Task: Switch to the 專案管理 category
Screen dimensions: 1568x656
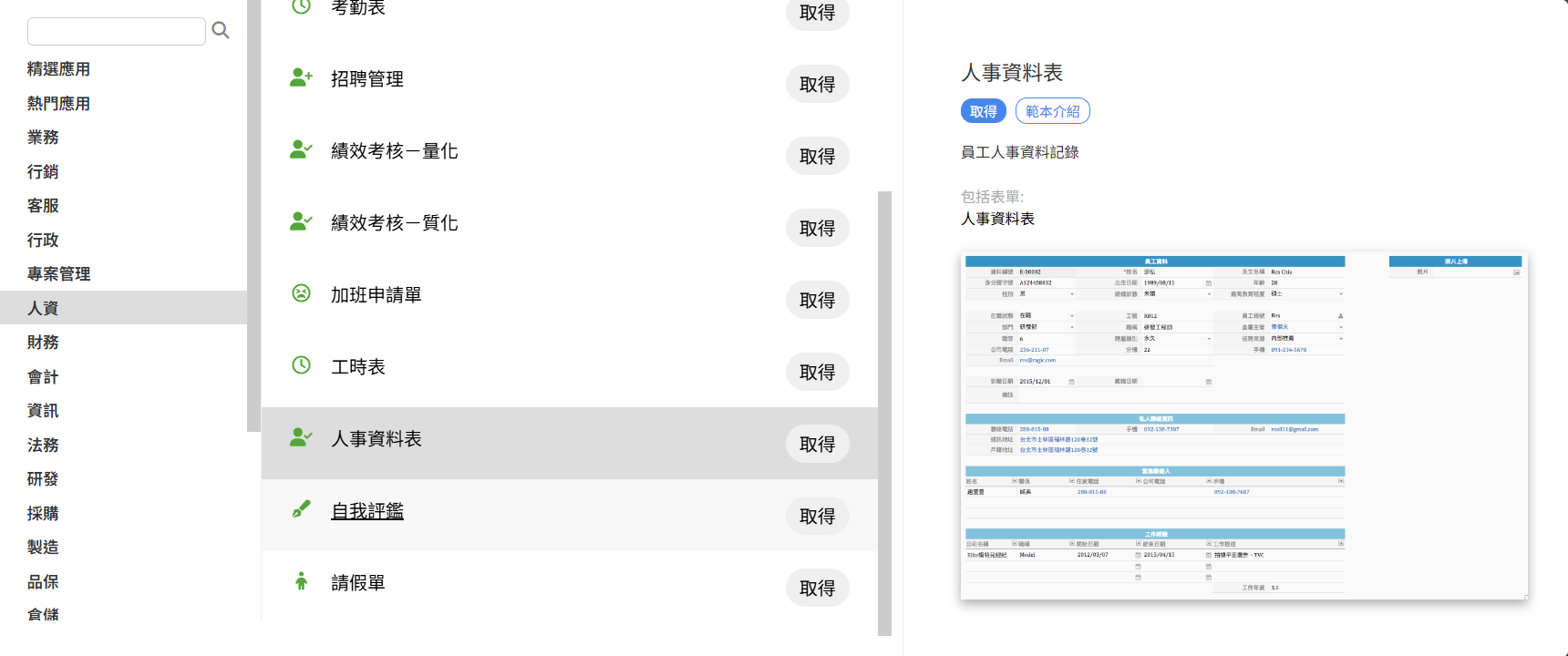Action: pos(58,274)
